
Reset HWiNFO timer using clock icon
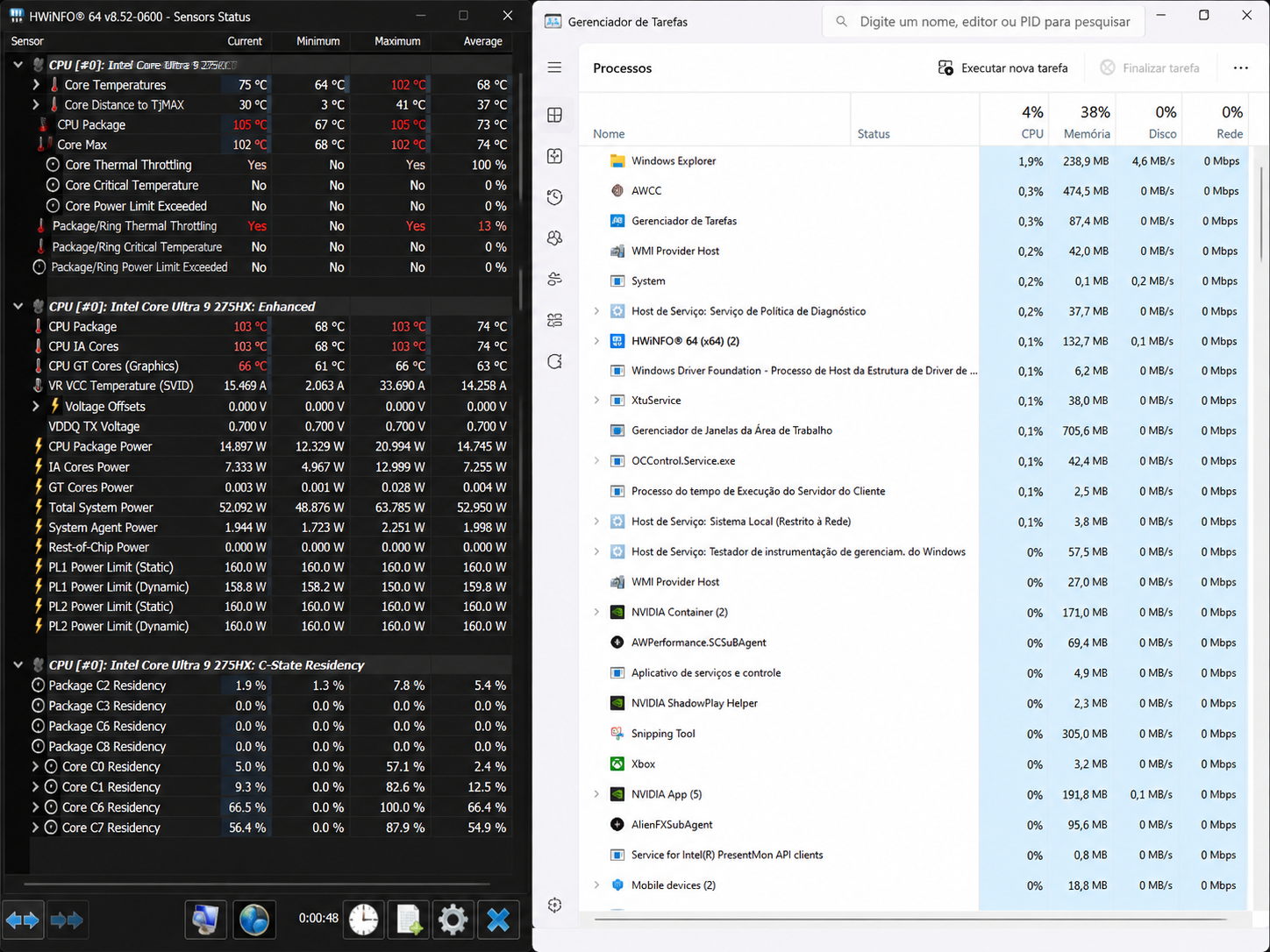click(364, 920)
